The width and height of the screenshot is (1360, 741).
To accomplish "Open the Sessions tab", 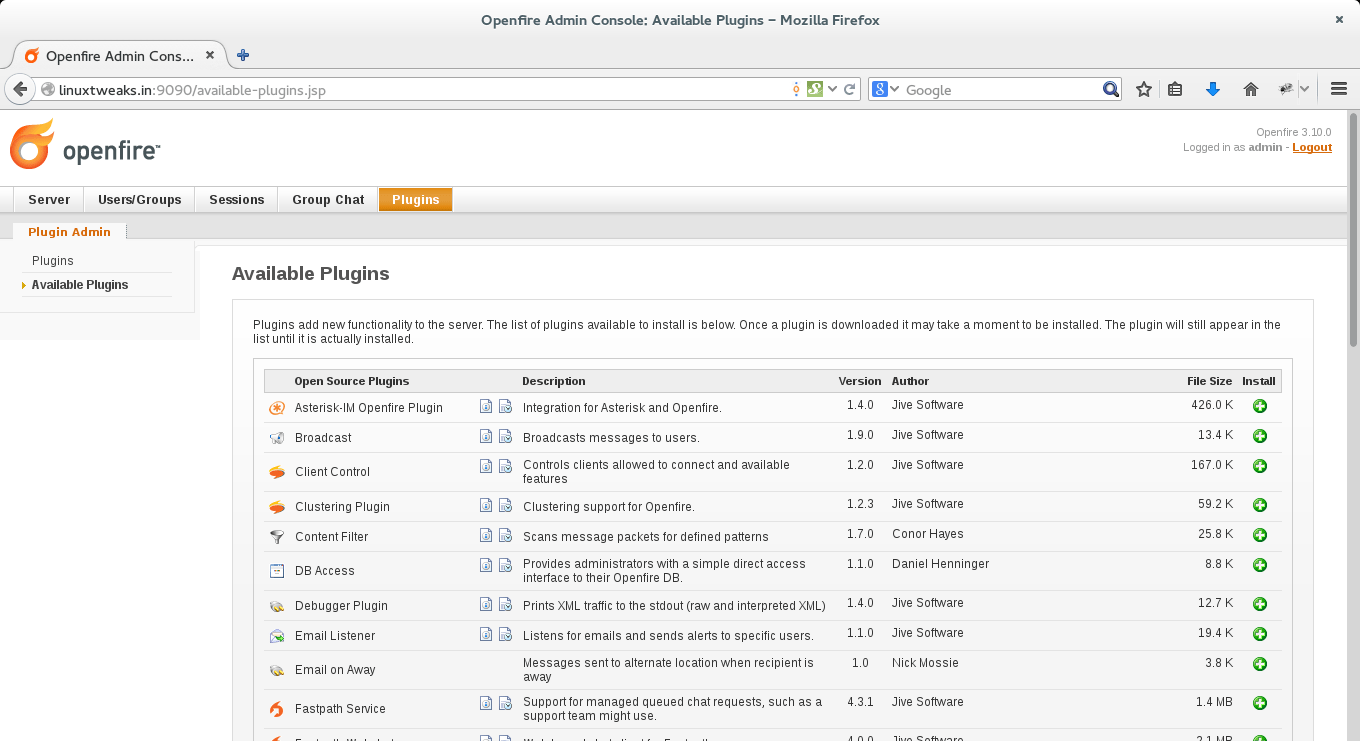I will pyautogui.click(x=237, y=200).
